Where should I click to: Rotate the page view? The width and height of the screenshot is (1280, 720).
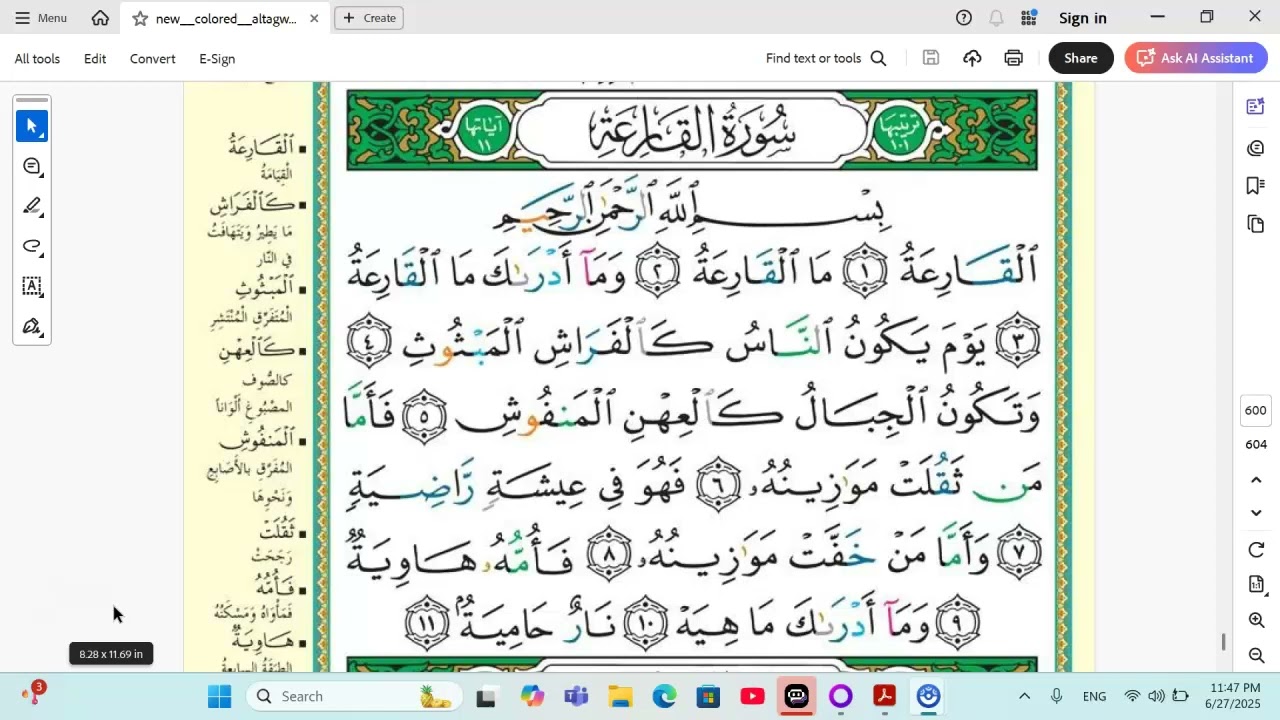[x=1257, y=550]
